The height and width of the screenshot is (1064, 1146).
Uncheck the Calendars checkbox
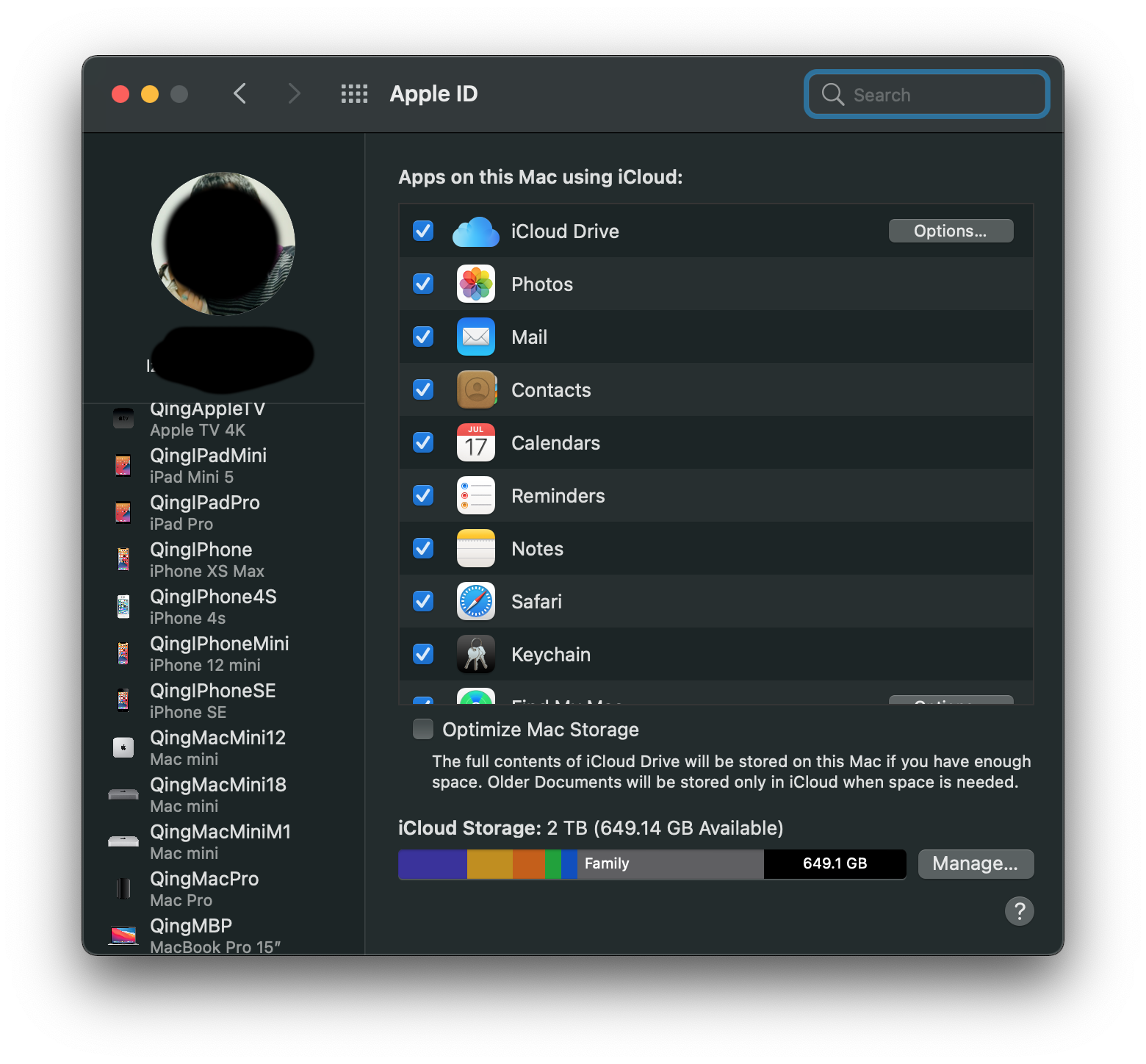423,443
